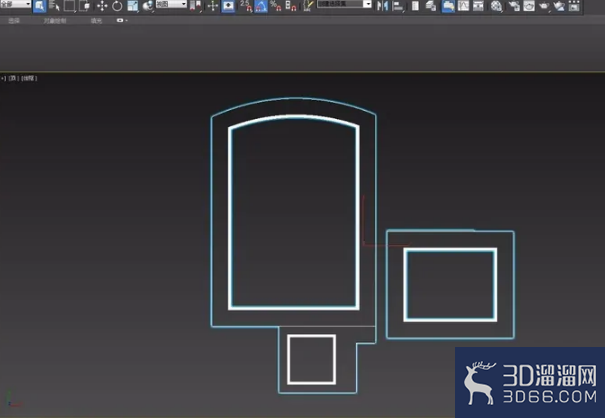Open the Select by Name dialog

54,6
